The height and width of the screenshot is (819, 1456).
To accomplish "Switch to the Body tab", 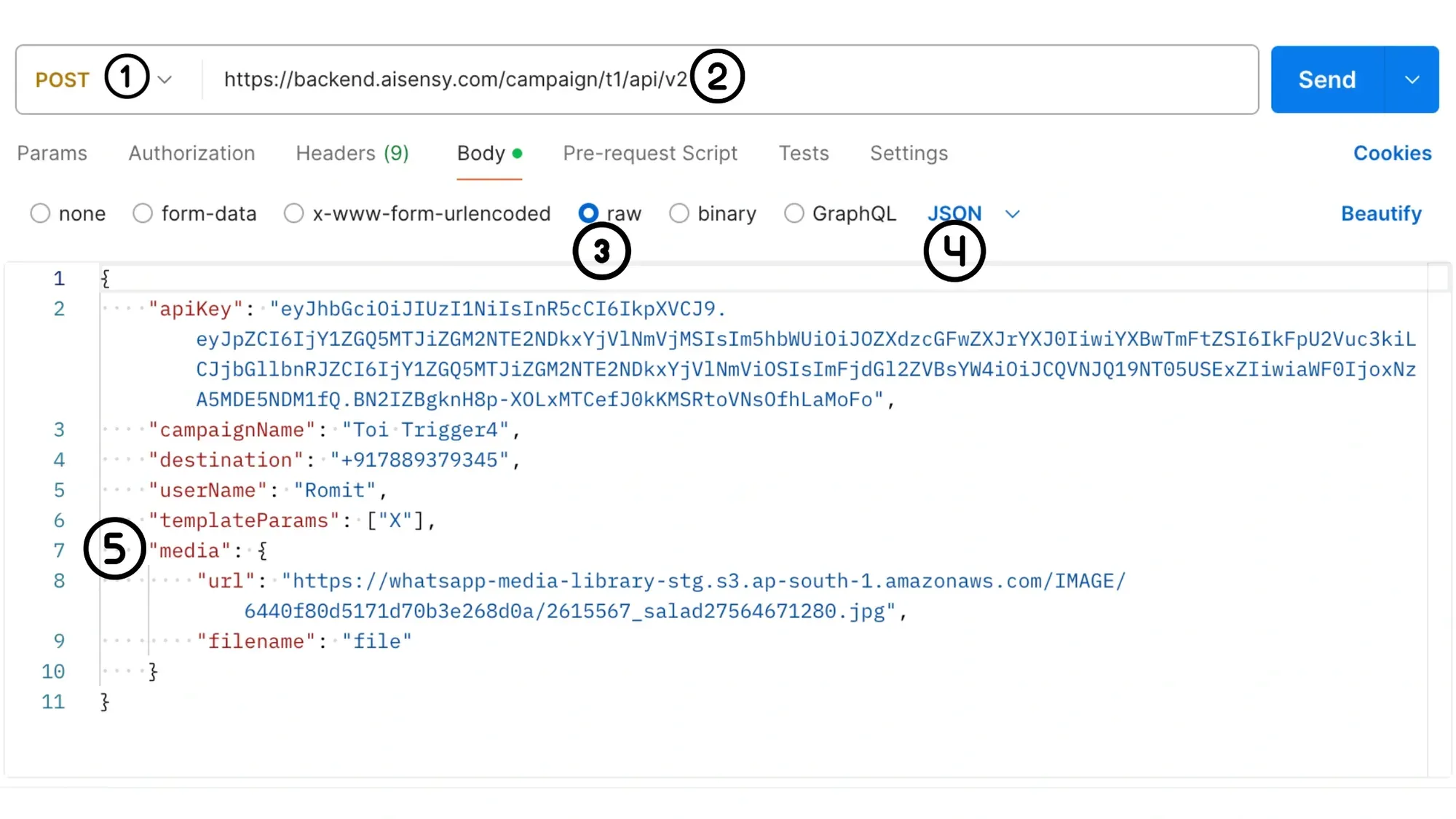I will pos(480,153).
